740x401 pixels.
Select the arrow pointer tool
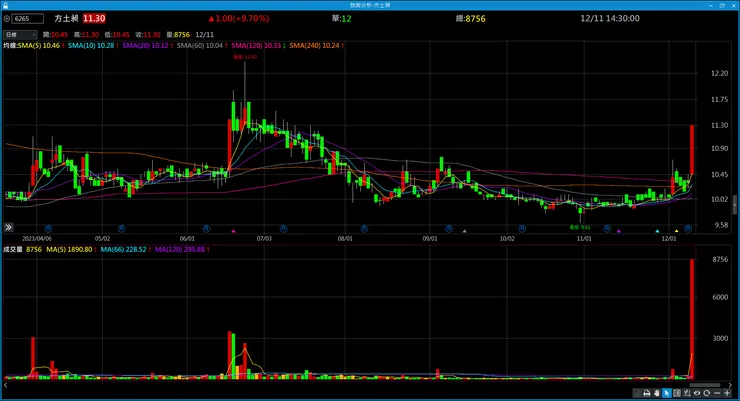tap(666, 393)
